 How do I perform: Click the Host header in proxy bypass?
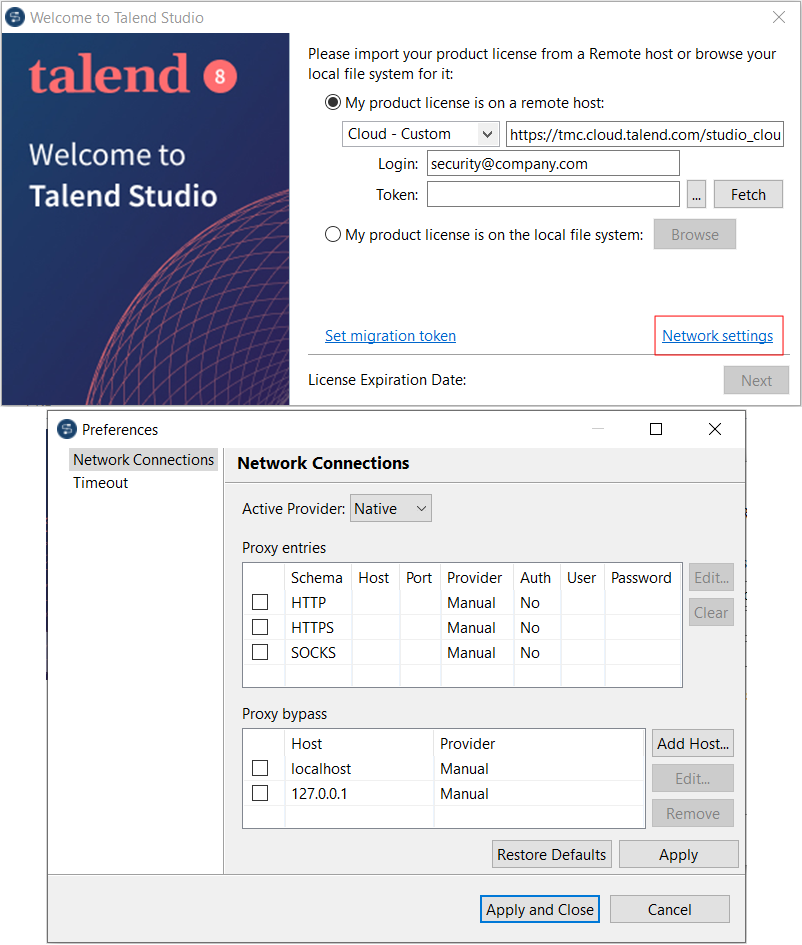pyautogui.click(x=307, y=744)
